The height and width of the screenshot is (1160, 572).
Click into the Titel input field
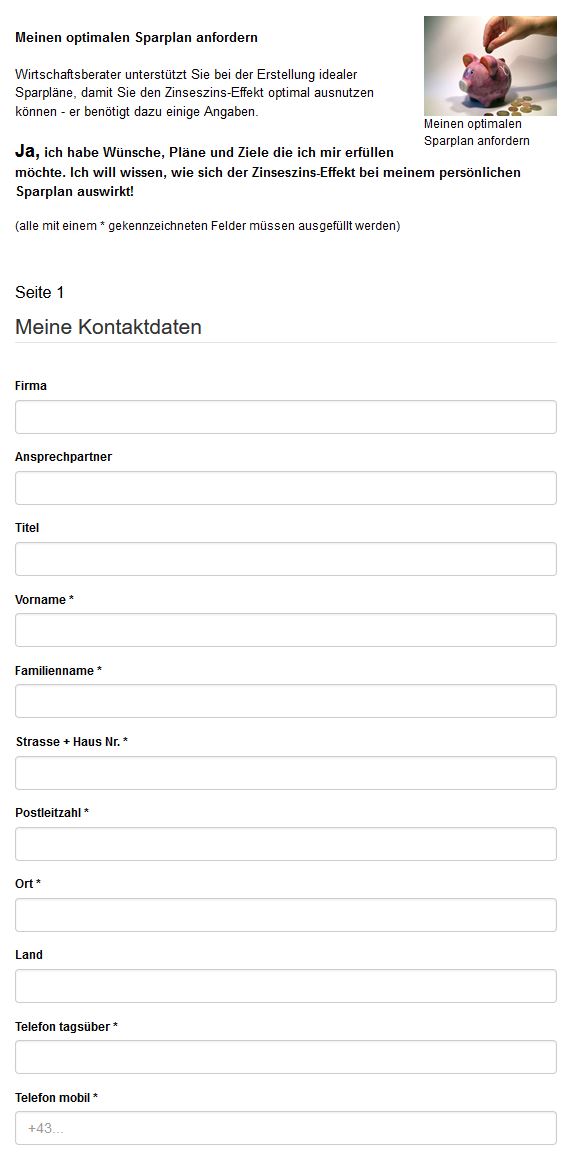click(286, 559)
